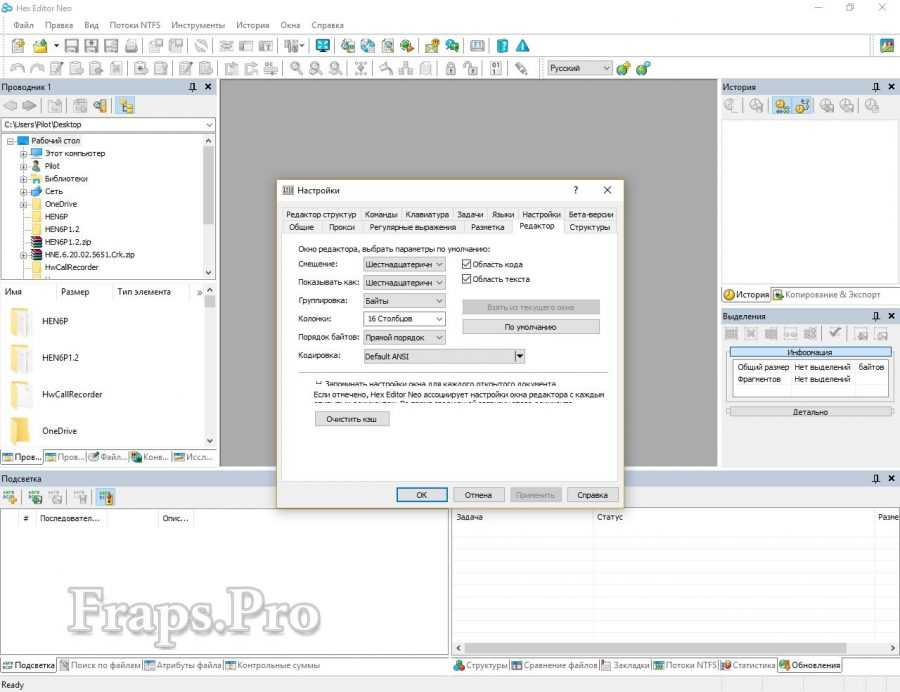Click the Размер column header

tap(75, 291)
